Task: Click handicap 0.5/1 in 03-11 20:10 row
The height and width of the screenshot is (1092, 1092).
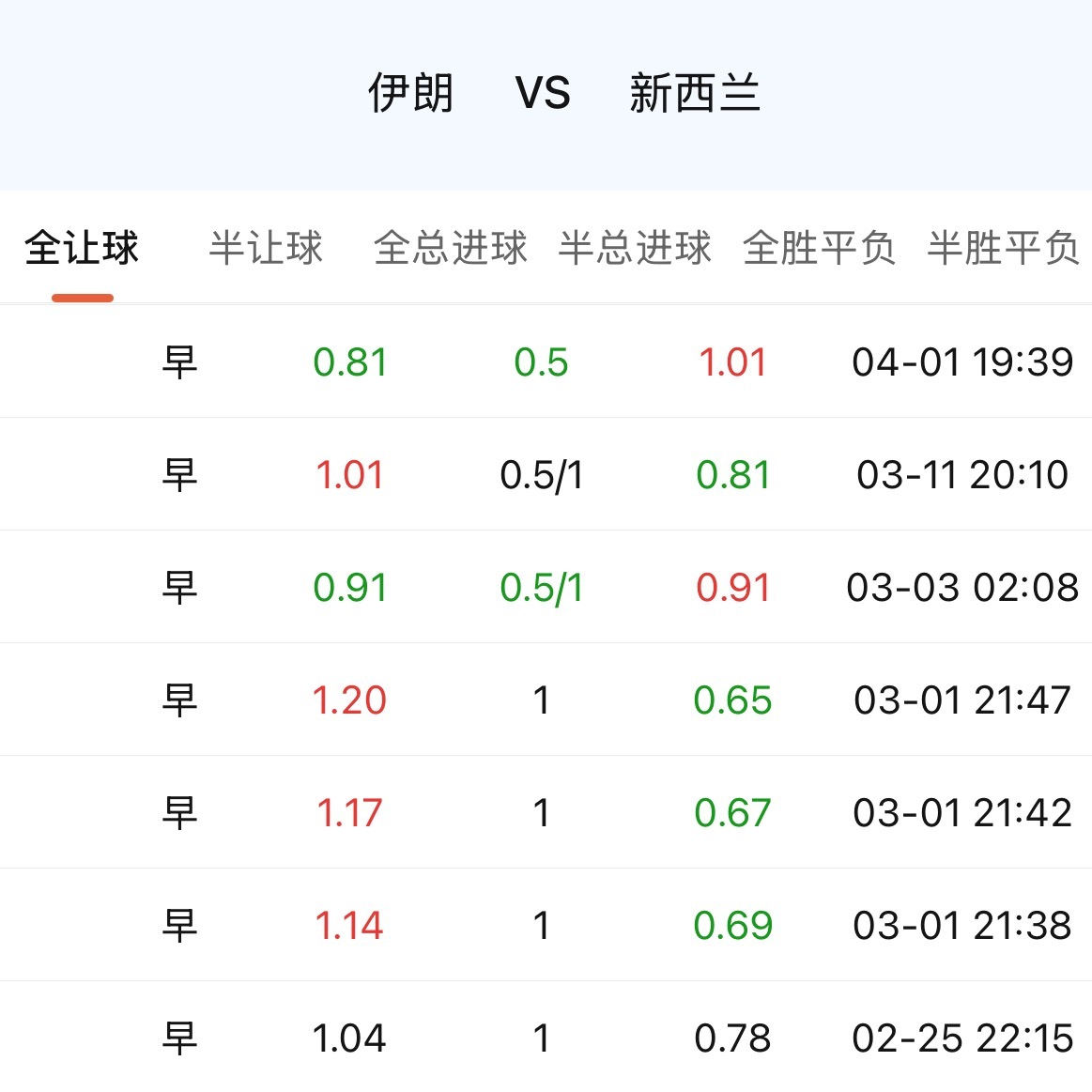Action: tap(541, 476)
